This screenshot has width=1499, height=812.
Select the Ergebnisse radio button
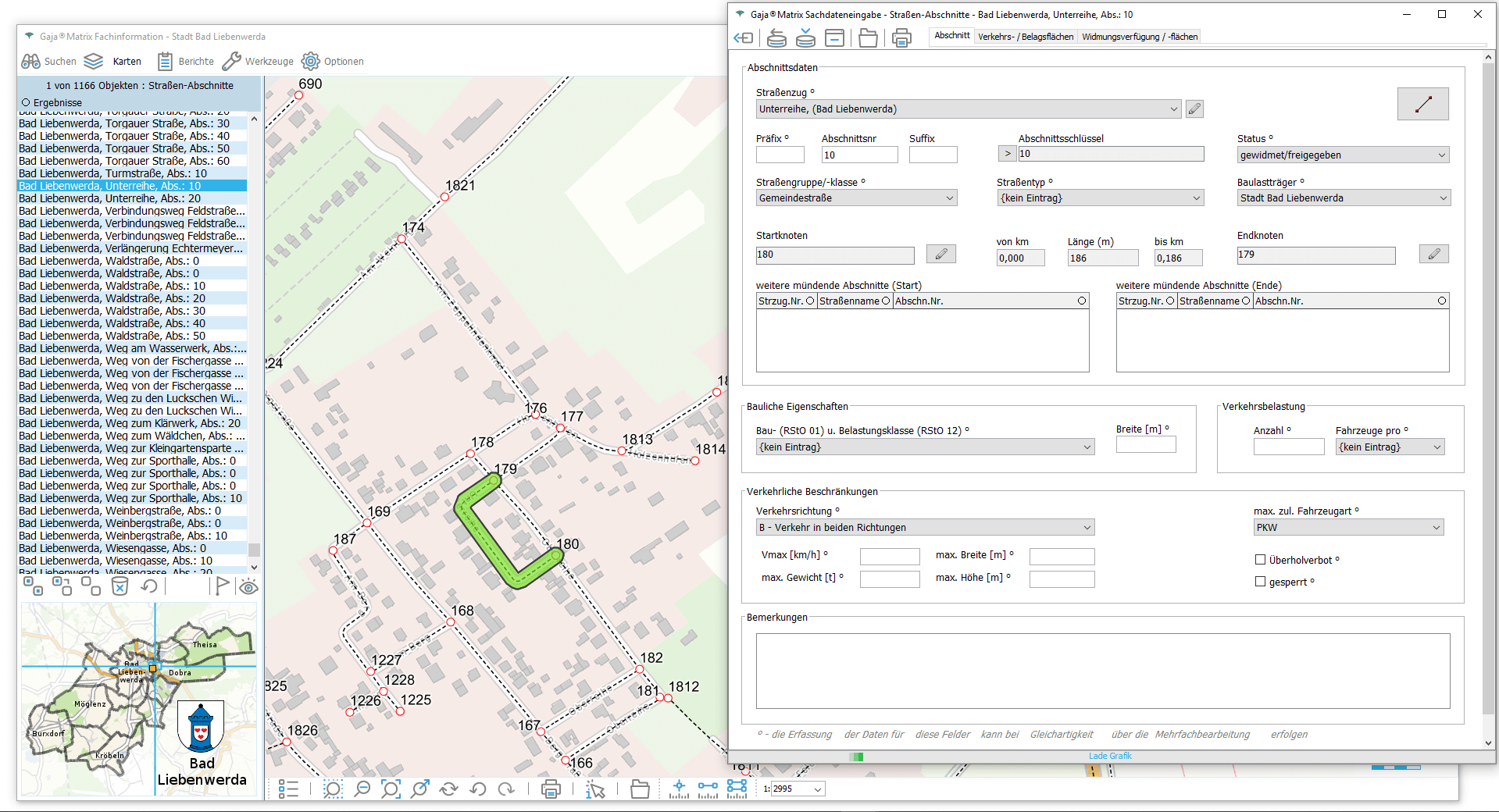click(x=26, y=102)
